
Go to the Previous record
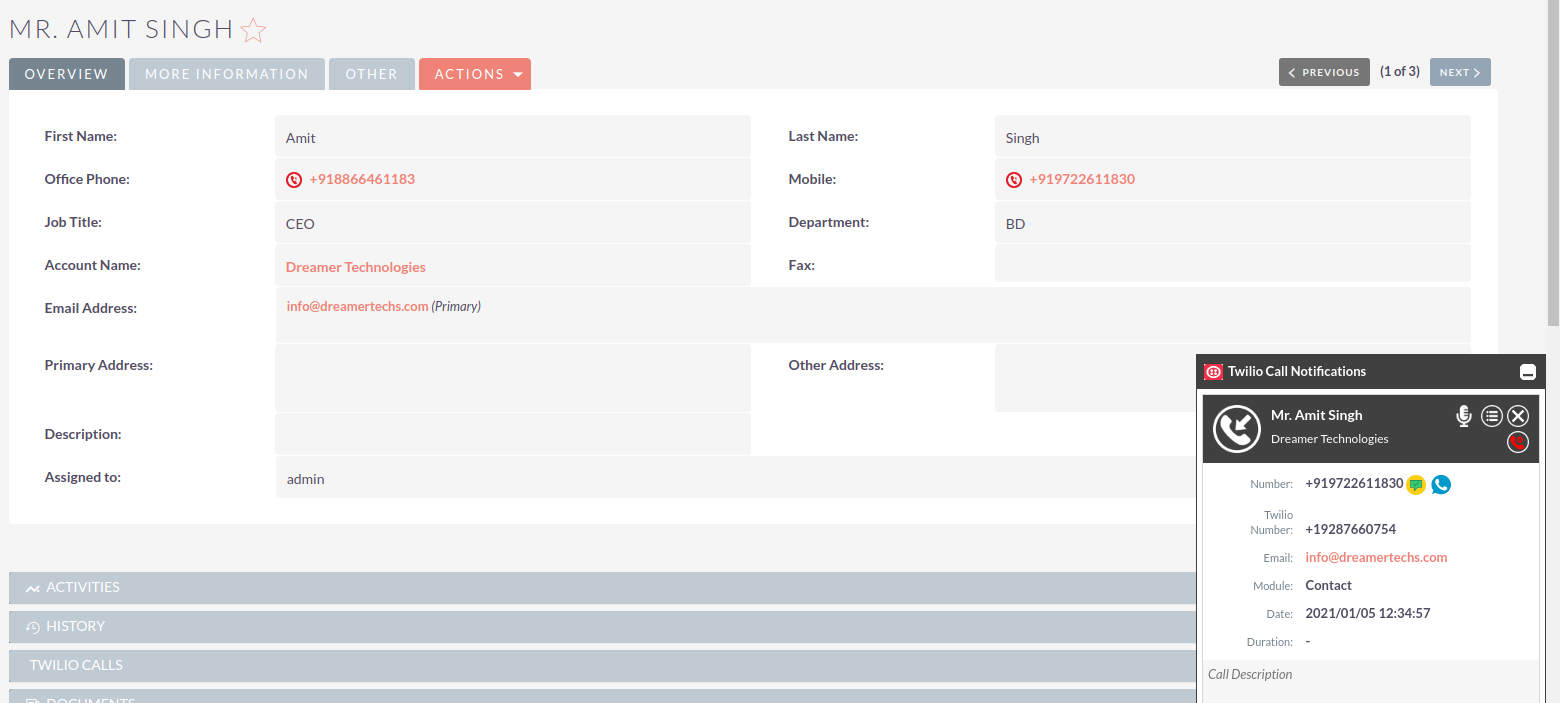(x=1324, y=72)
